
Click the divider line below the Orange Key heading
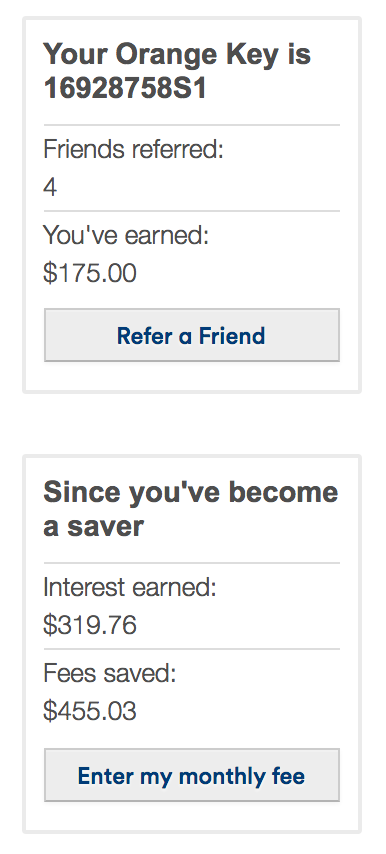192,125
